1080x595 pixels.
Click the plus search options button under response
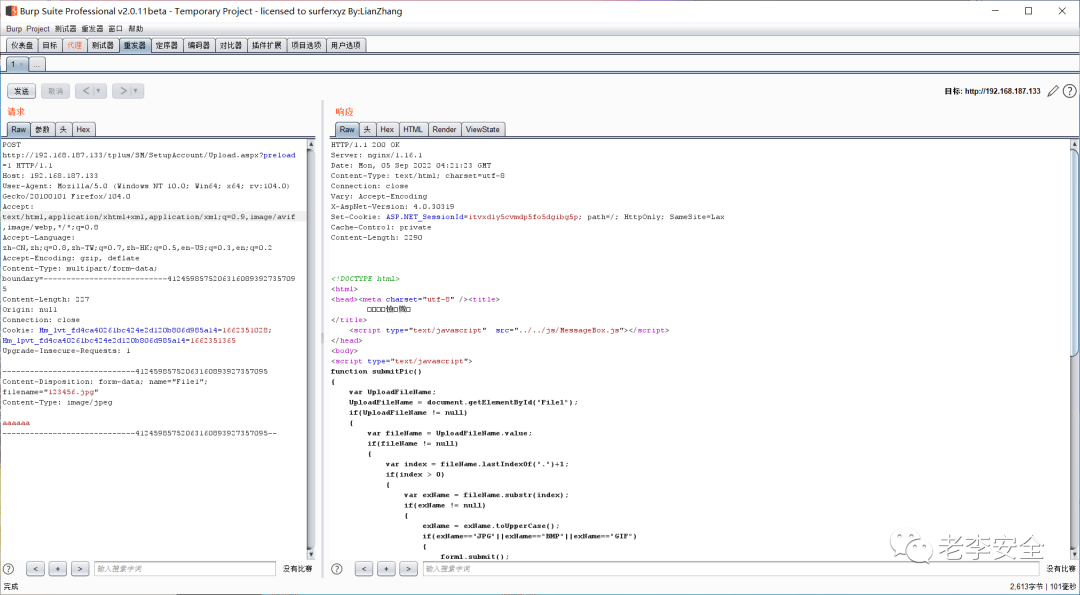(386, 569)
